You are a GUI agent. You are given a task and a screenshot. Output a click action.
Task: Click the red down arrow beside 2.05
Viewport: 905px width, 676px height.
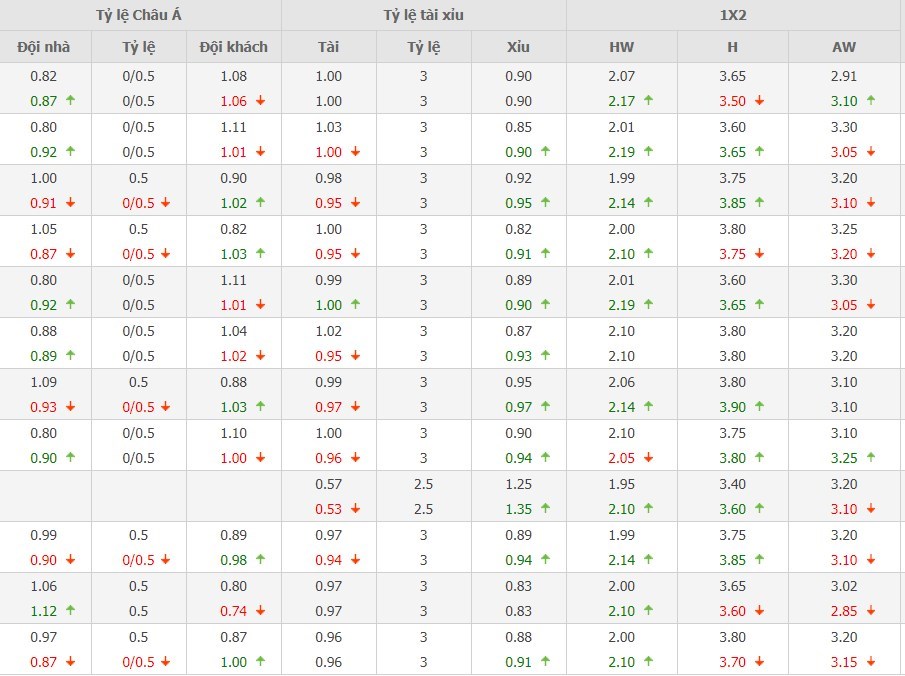click(648, 458)
